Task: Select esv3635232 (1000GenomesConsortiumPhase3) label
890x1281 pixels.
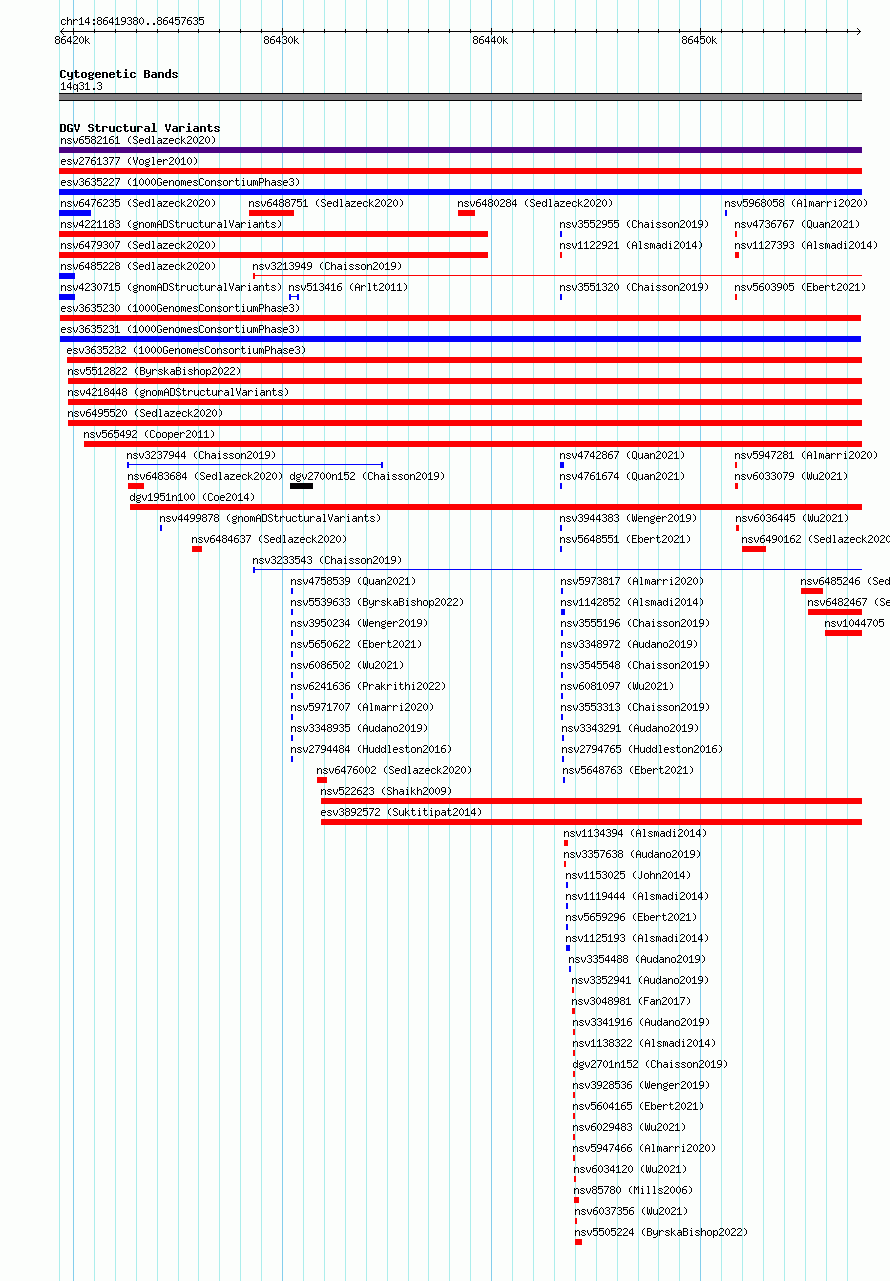Action: click(186, 350)
